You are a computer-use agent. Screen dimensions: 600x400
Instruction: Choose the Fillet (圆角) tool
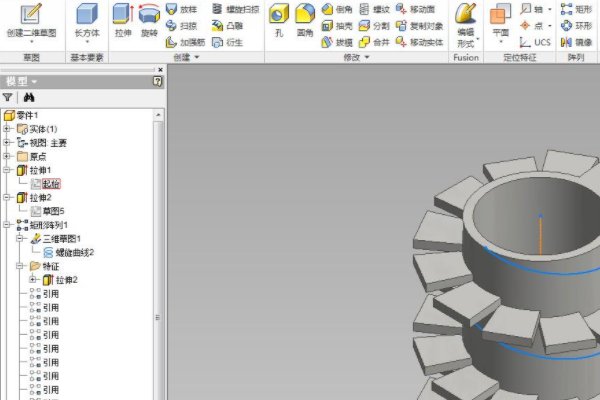pos(304,21)
